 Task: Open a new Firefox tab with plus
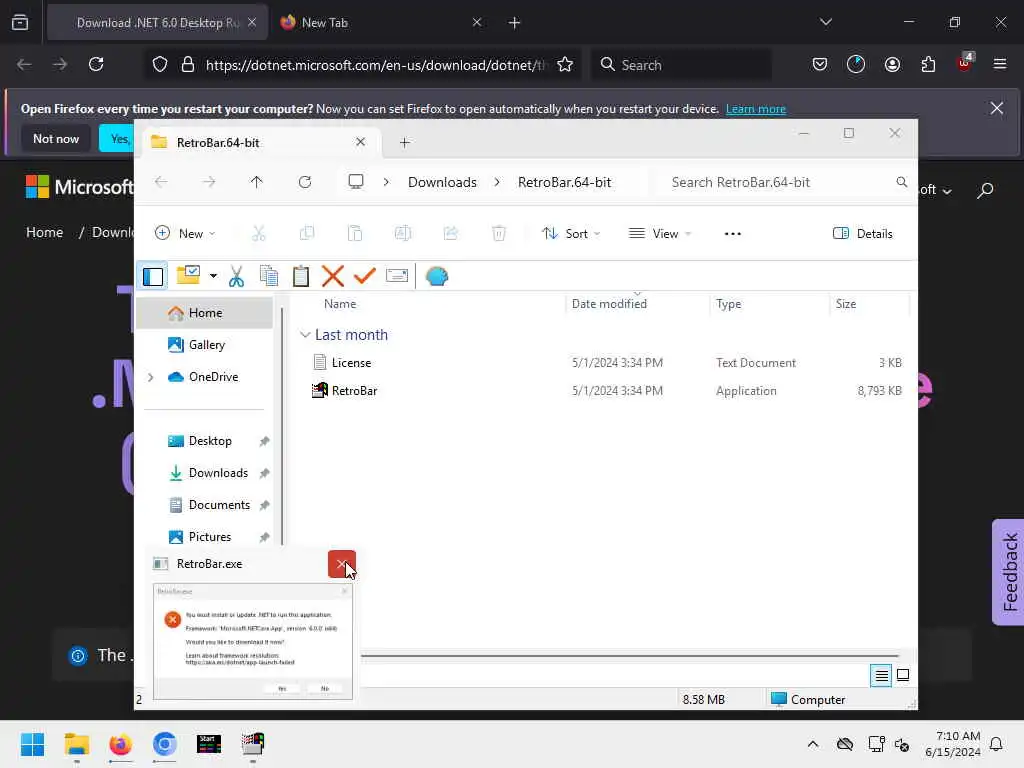pos(515,23)
